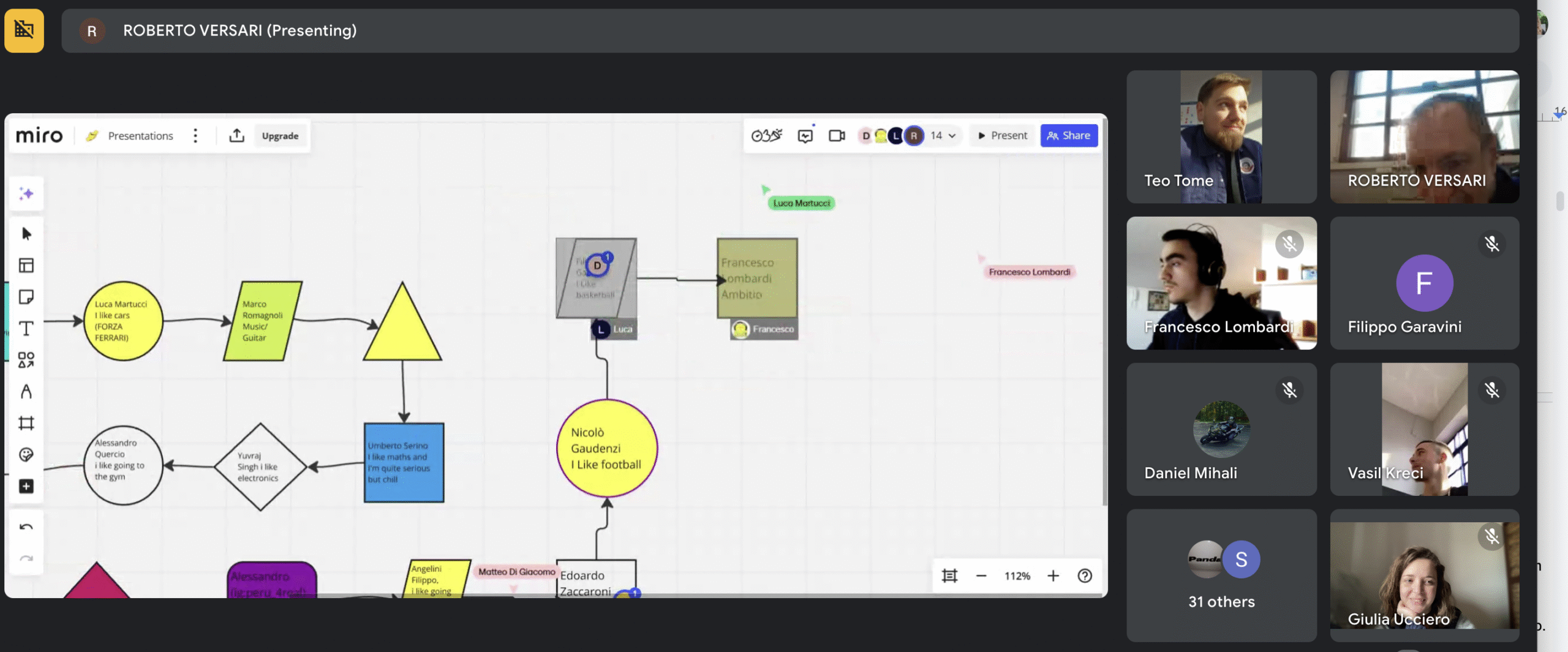Toggle muted mic on Filippo Garavini tile
This screenshot has height=652, width=1568.
1491,244
